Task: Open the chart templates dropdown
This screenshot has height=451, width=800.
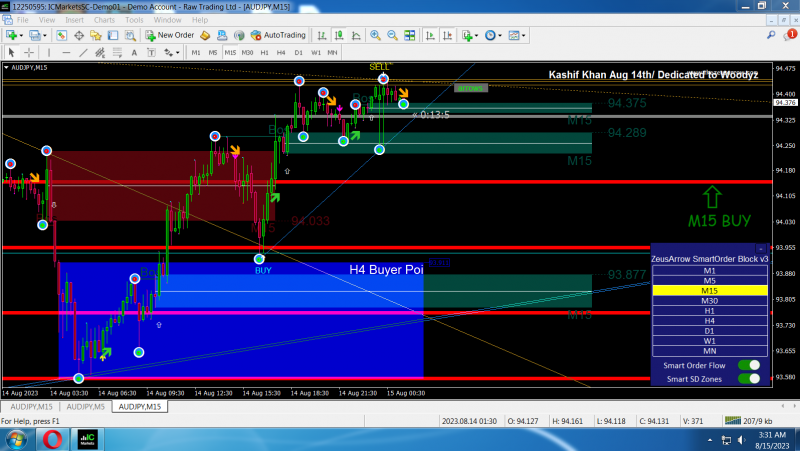Action: (x=523, y=35)
